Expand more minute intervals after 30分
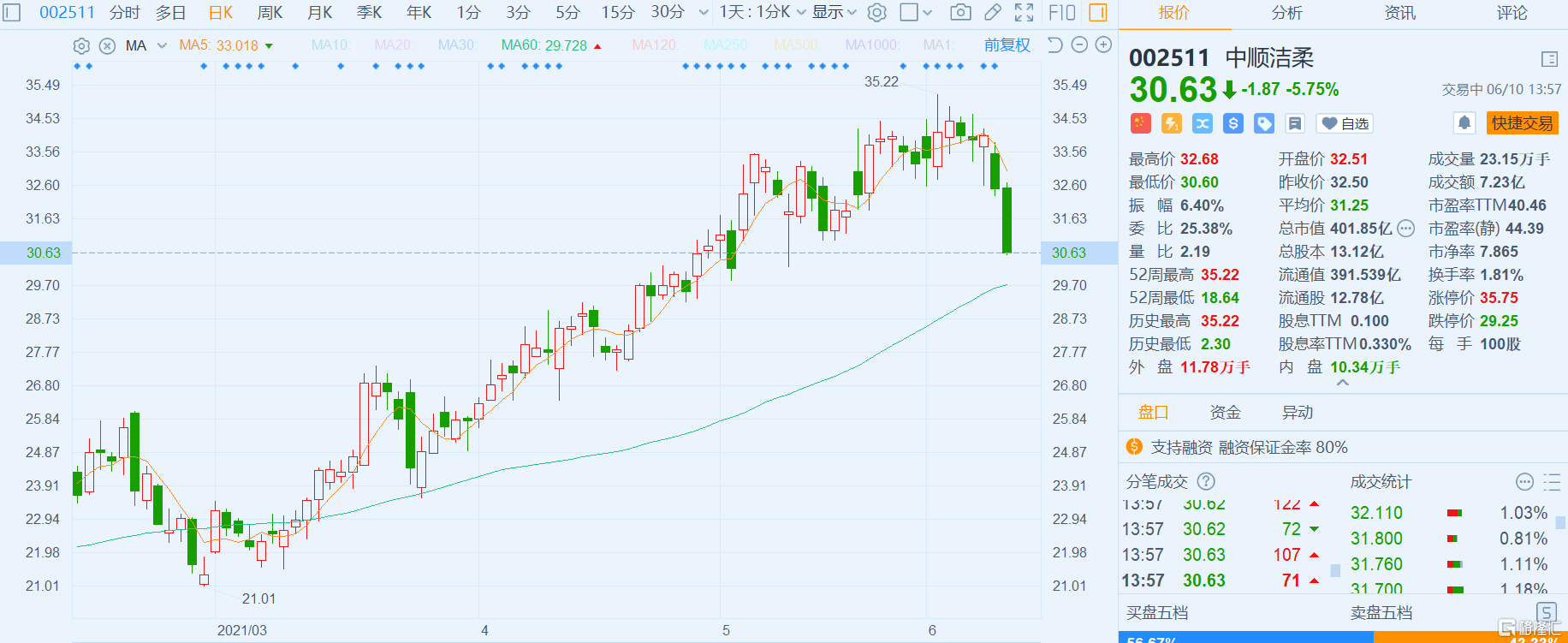The image size is (1568, 643). click(x=704, y=13)
